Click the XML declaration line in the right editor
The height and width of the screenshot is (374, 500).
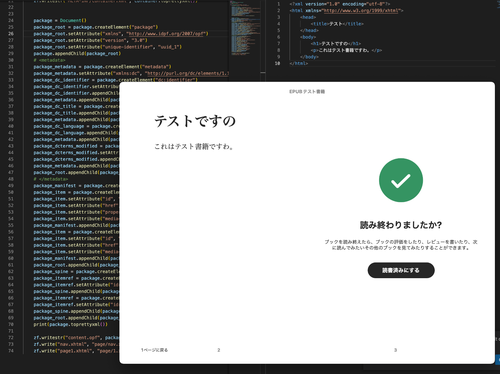(340, 4)
